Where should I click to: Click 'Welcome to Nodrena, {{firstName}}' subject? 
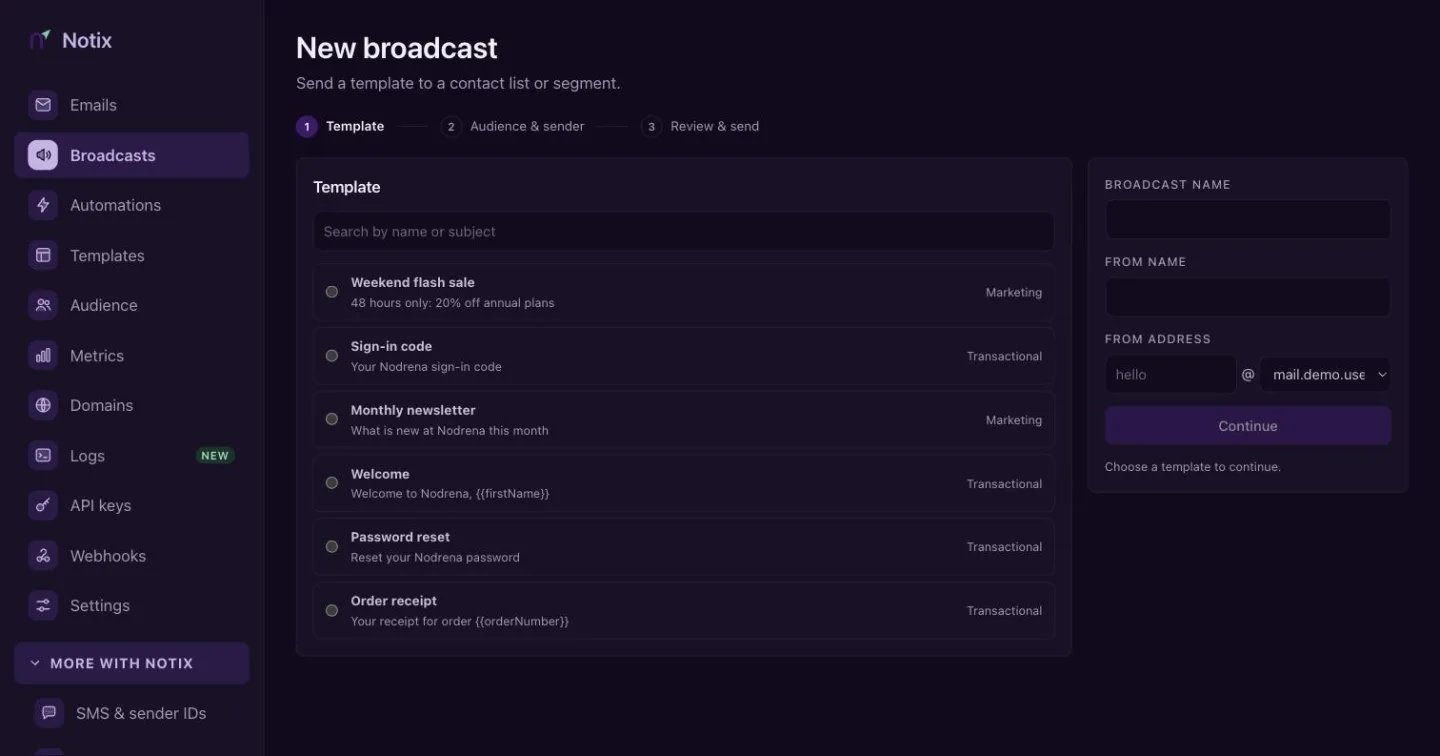pyautogui.click(x=450, y=494)
